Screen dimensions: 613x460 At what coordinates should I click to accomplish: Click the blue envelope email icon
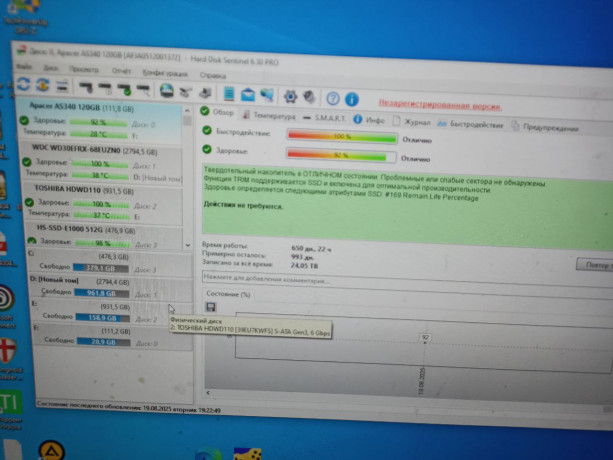click(248, 95)
